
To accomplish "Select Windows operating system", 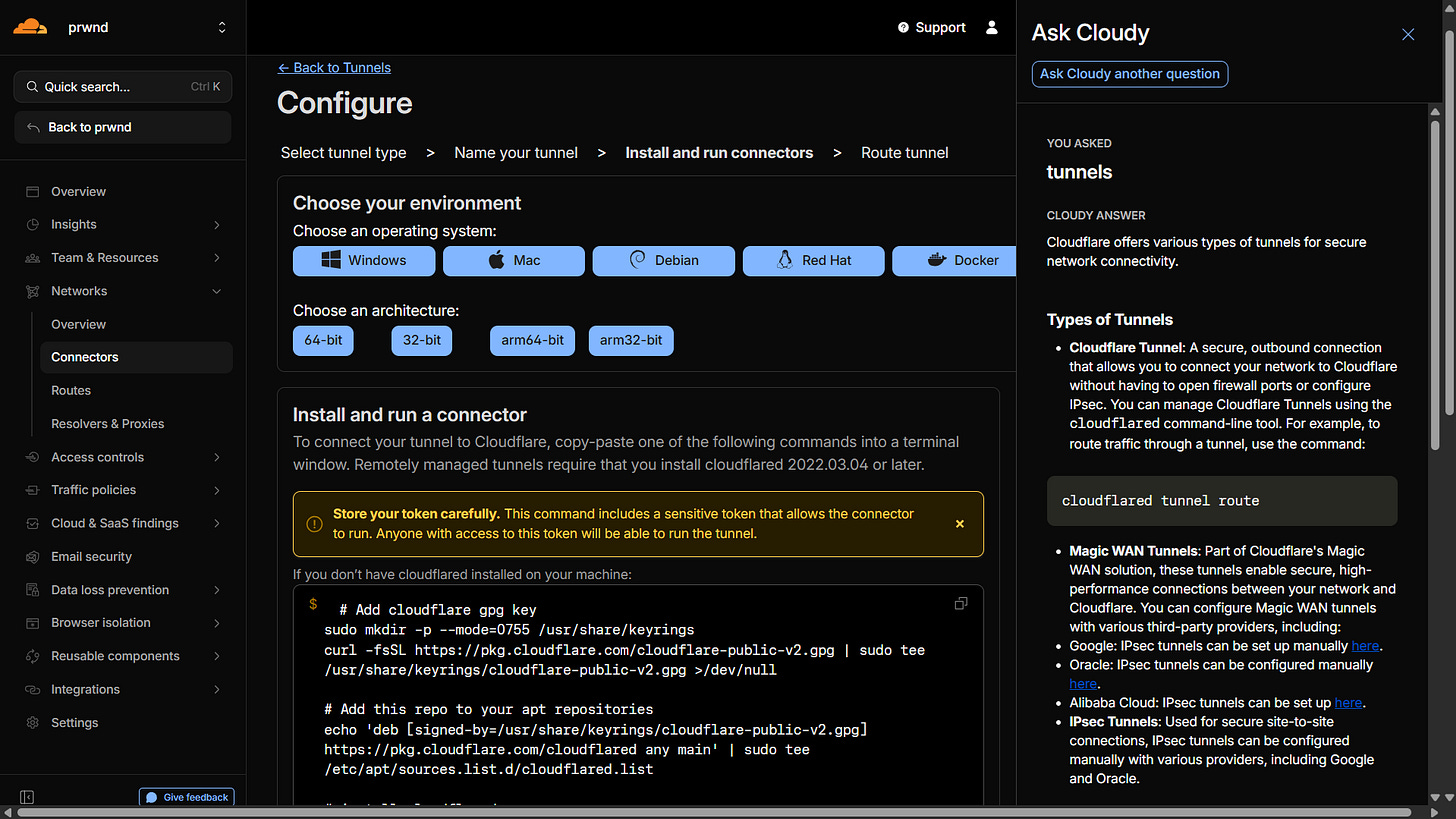I will 364,260.
